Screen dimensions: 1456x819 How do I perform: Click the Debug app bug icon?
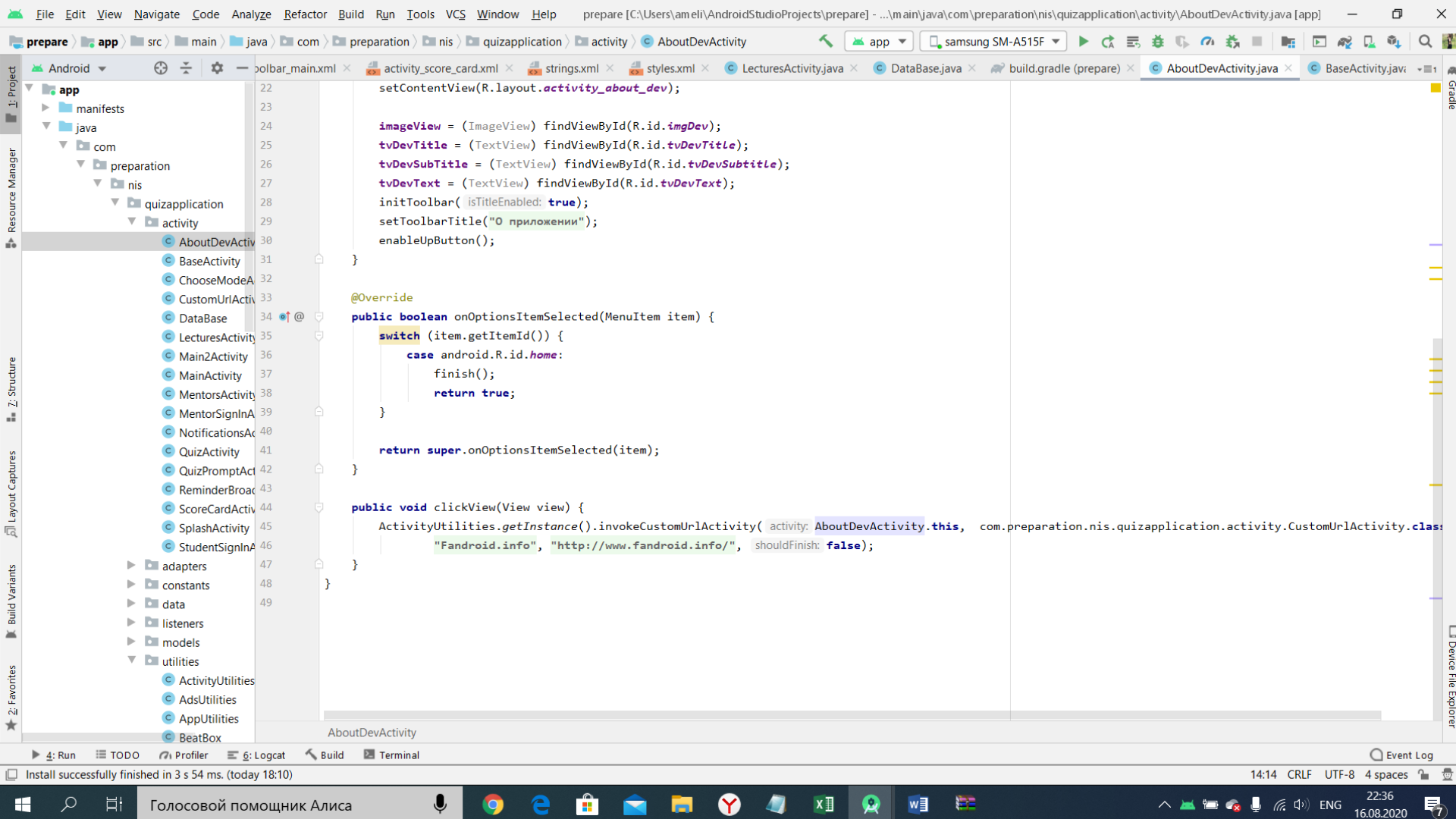[1158, 42]
